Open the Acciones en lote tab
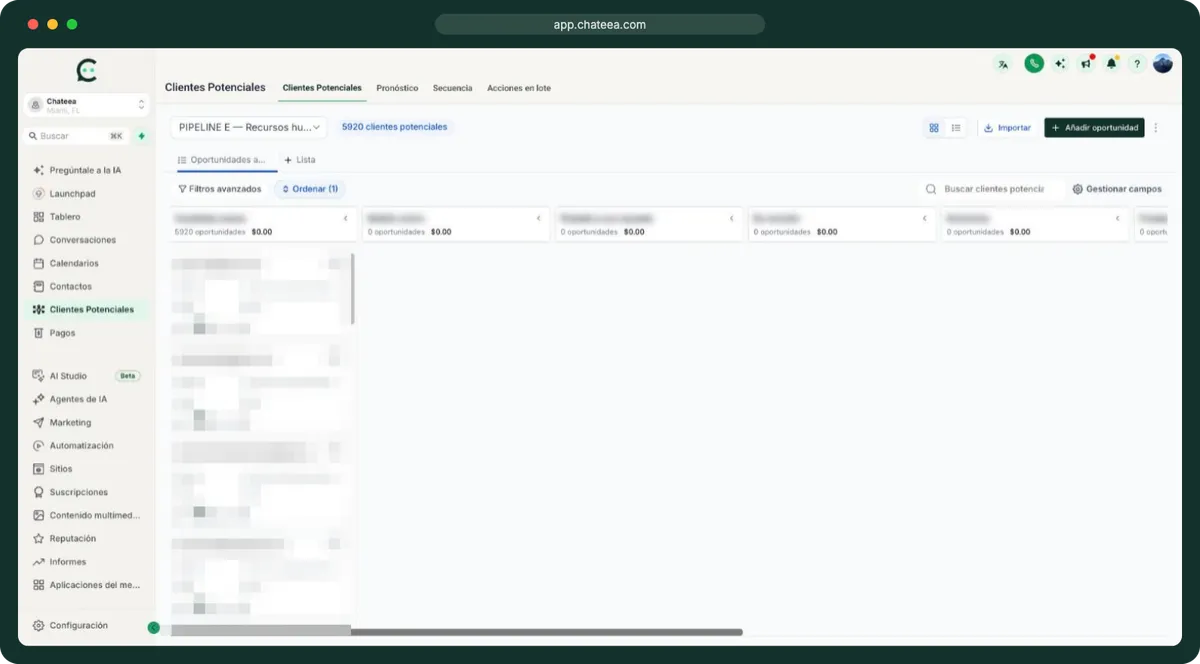 [x=519, y=88]
